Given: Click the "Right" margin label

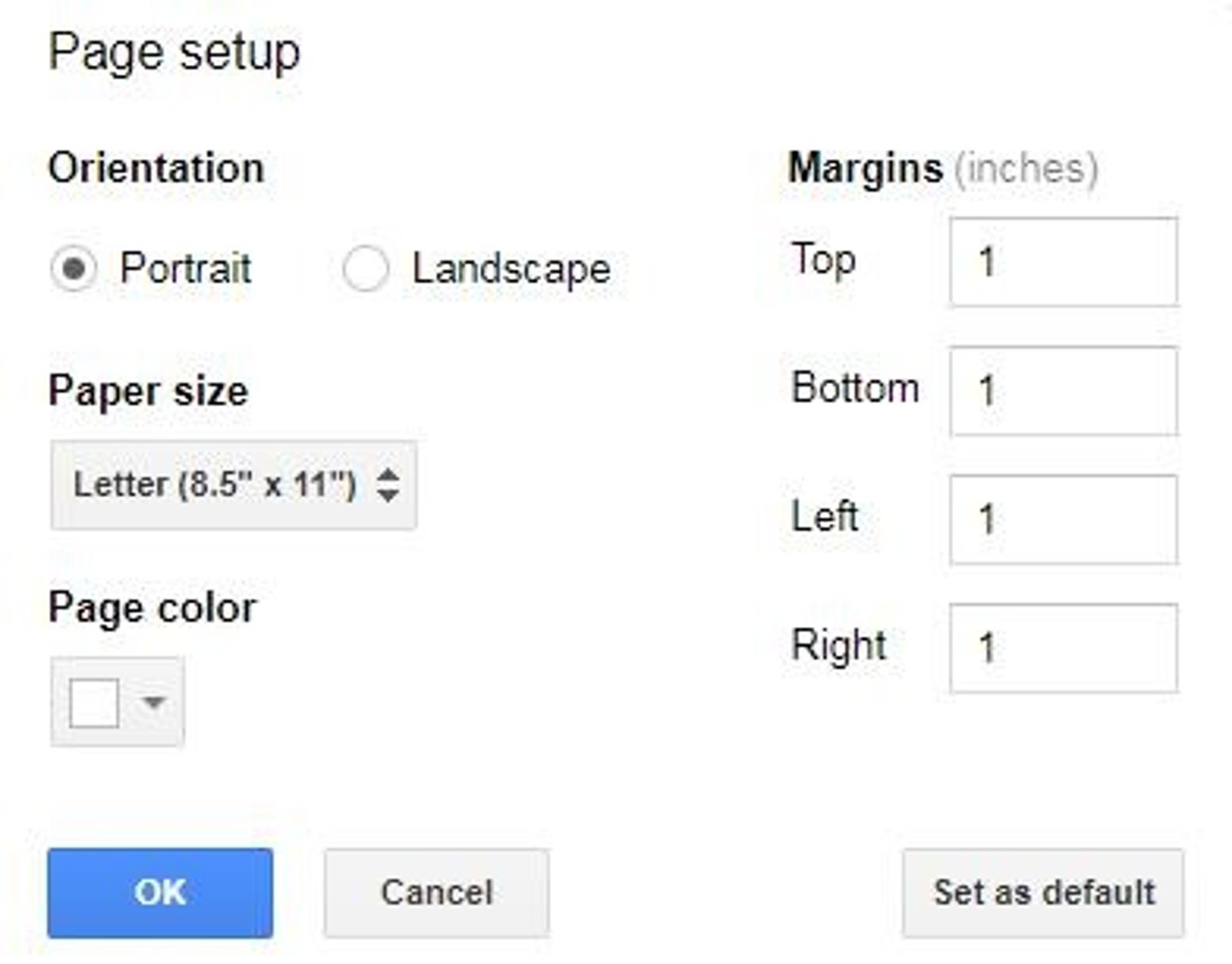Looking at the screenshot, I should click(838, 646).
